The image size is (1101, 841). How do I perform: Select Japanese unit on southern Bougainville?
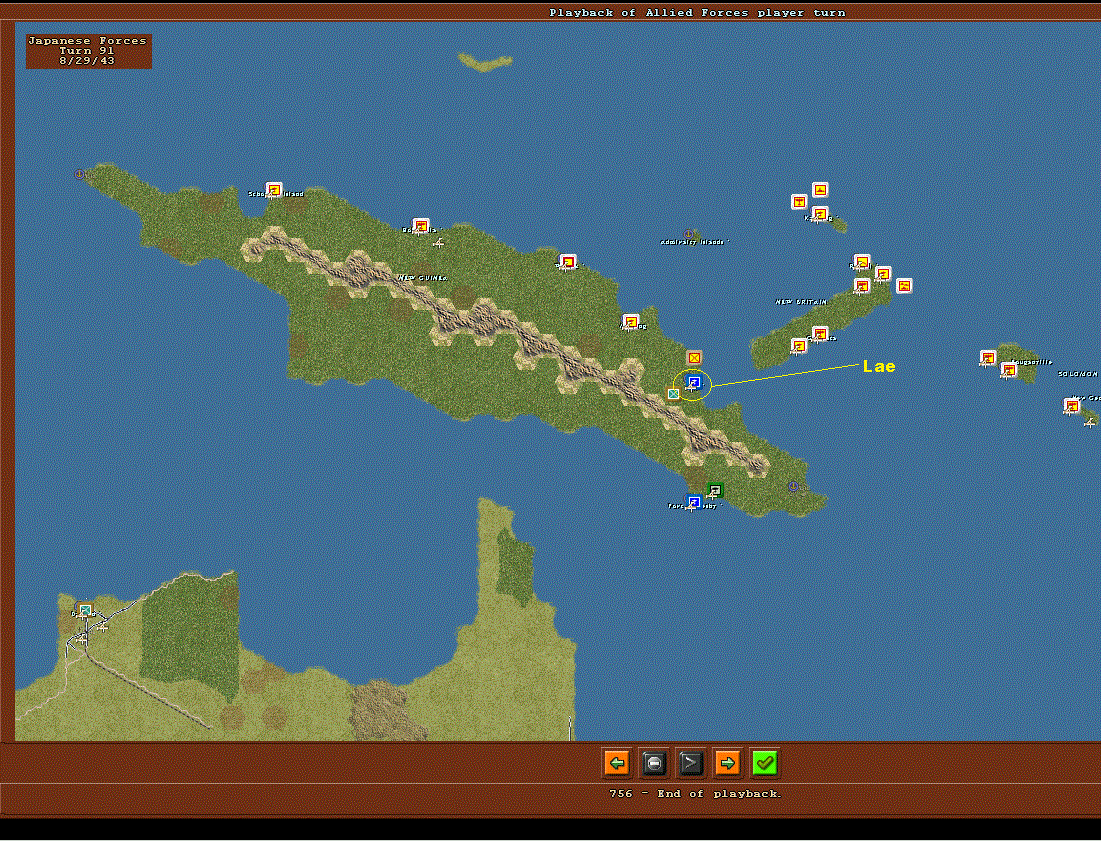1009,370
